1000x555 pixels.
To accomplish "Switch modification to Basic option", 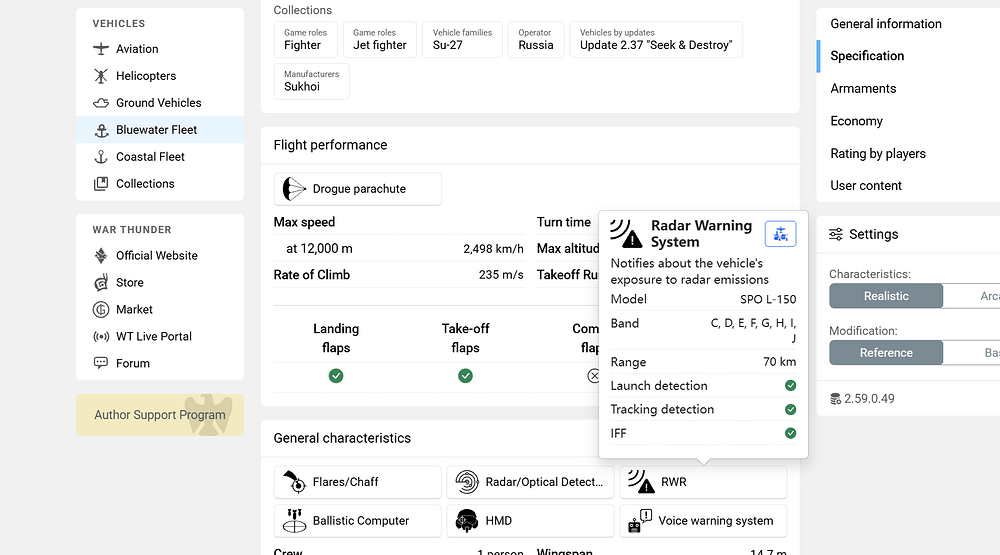I will click(x=971, y=353).
